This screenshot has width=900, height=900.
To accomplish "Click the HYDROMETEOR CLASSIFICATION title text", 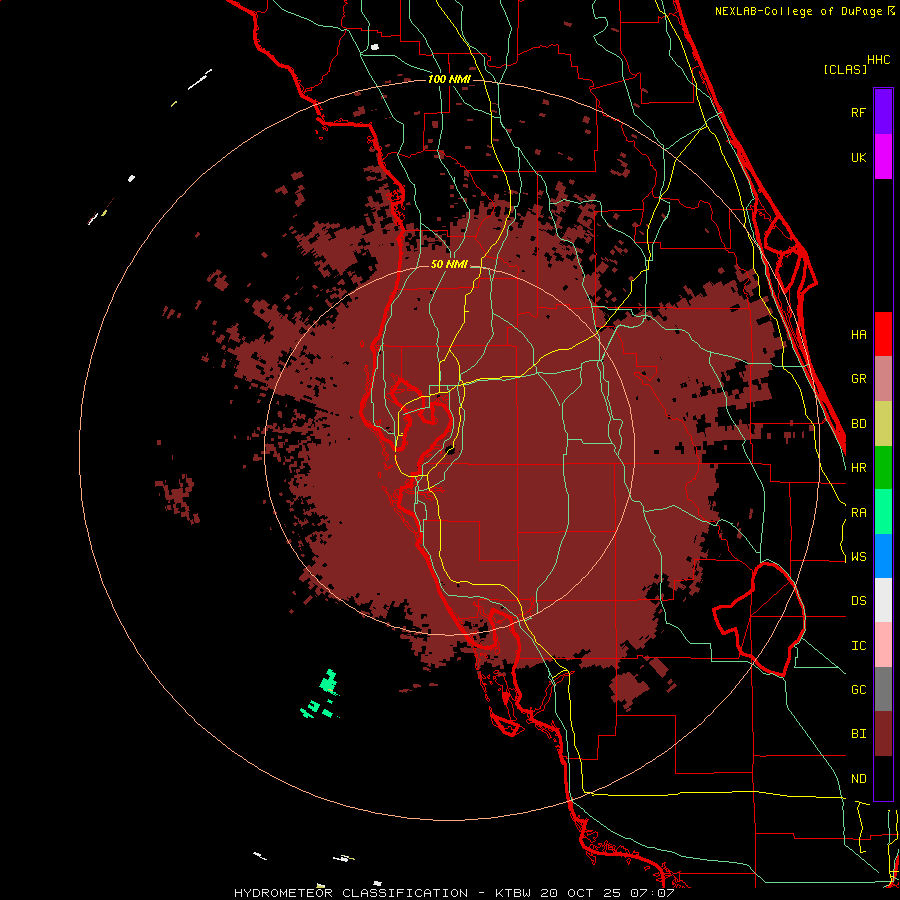I will (x=351, y=893).
